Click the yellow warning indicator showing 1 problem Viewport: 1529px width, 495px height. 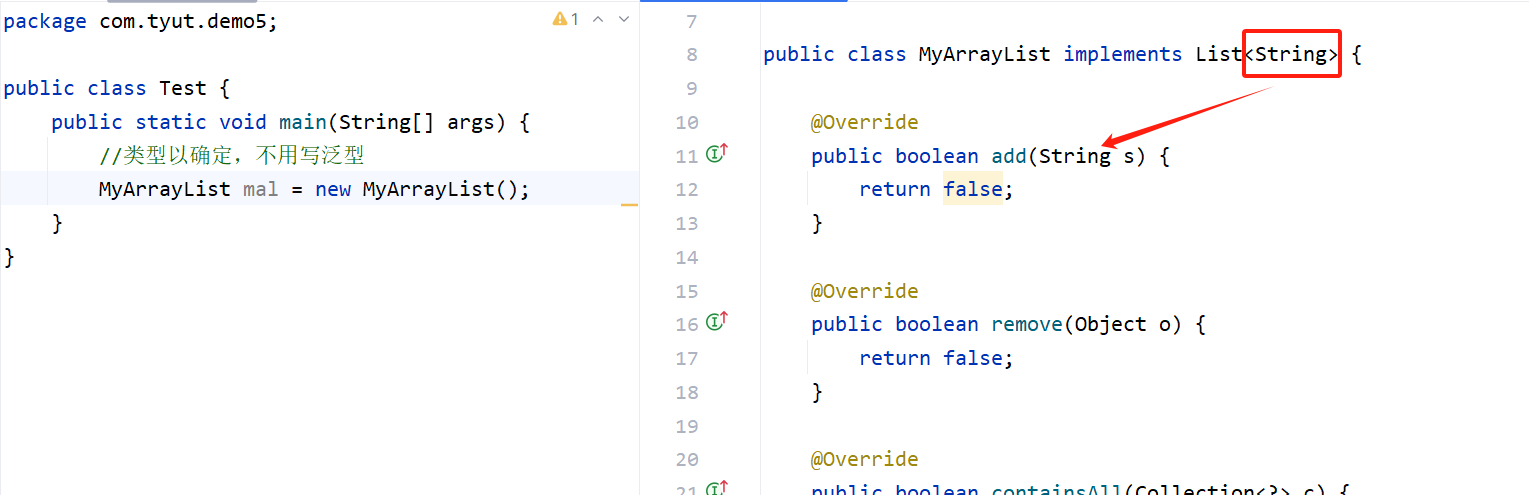tap(565, 19)
